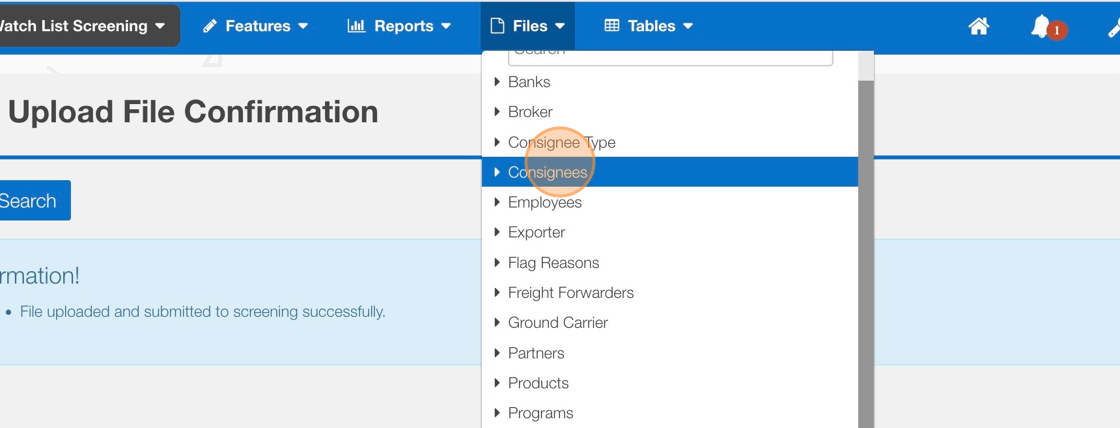1120x428 pixels.
Task: Click the pencil icon beside Features
Action: (210, 27)
